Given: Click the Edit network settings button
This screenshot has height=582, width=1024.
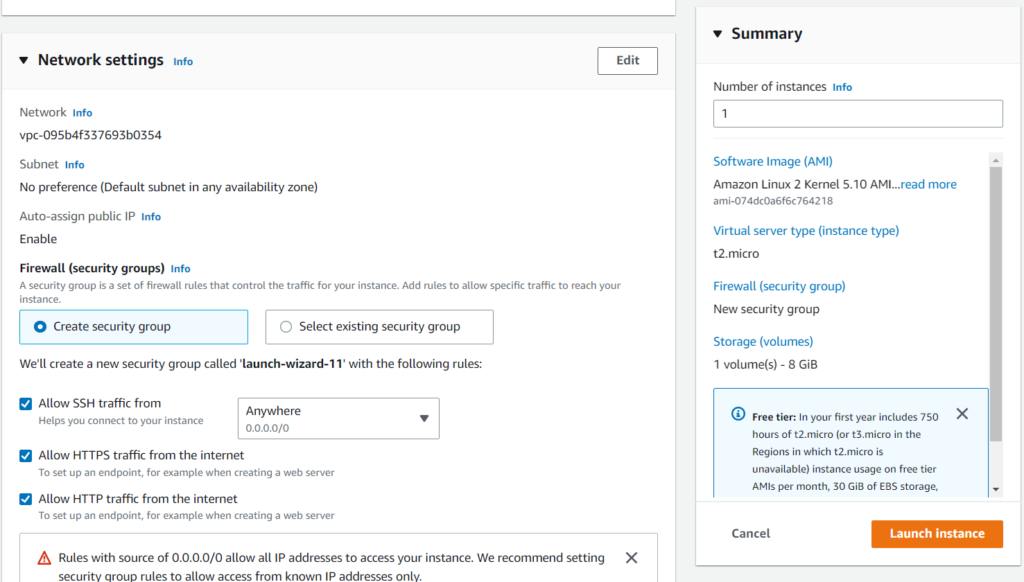Looking at the screenshot, I should (x=627, y=61).
